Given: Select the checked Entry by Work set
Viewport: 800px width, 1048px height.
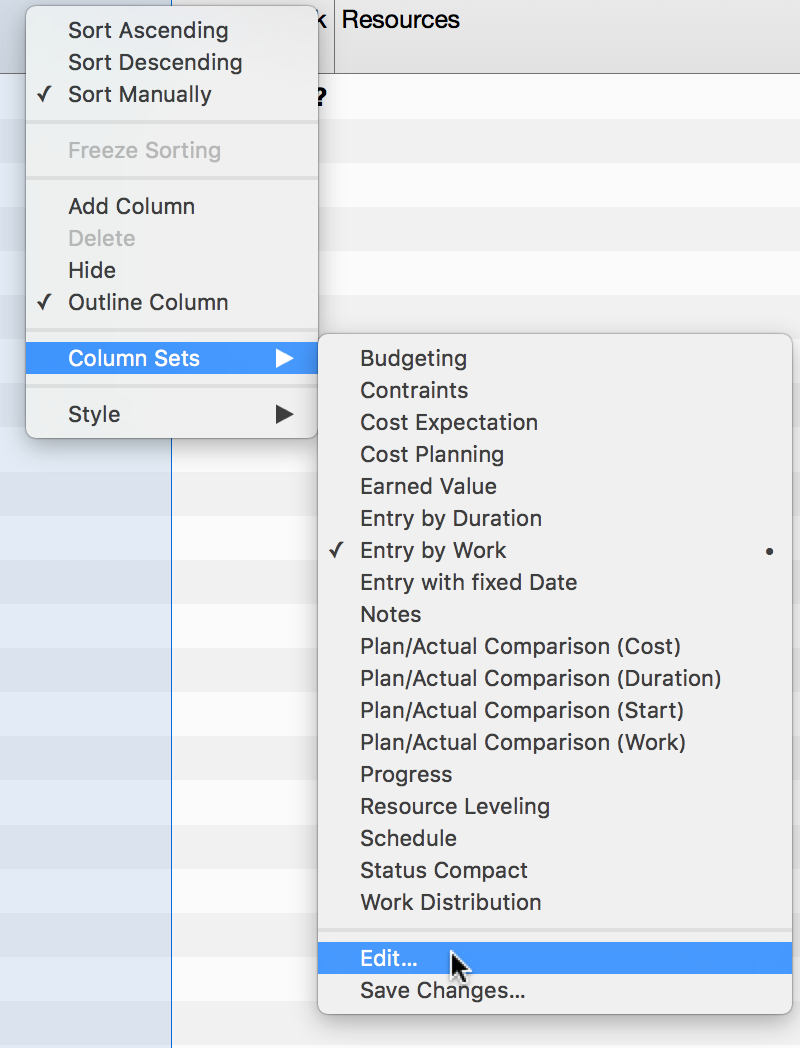Looking at the screenshot, I should (555, 551).
